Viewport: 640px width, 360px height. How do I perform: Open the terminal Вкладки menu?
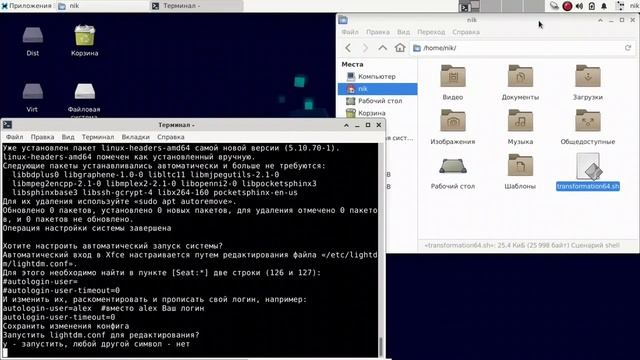(136, 137)
